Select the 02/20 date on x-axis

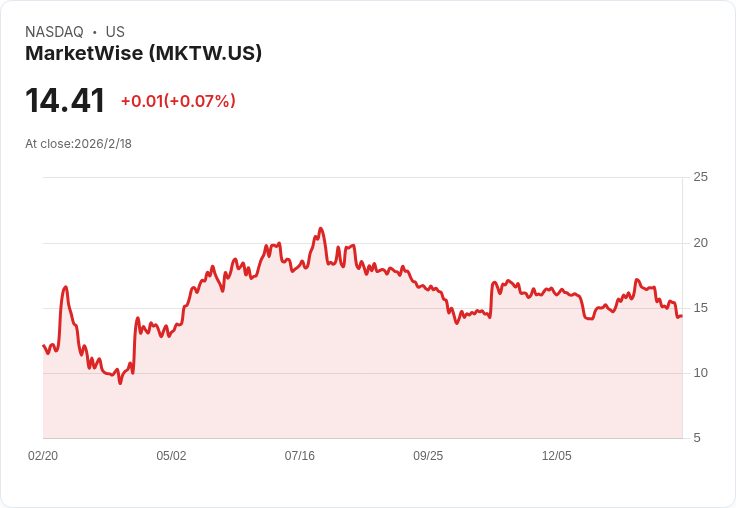point(43,456)
